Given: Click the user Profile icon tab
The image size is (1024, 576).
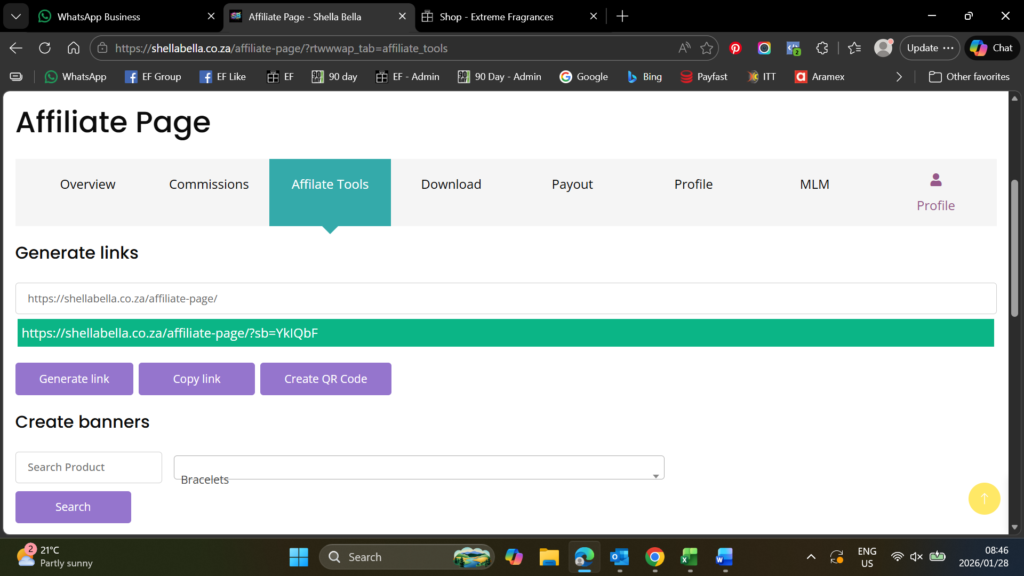Looking at the screenshot, I should tap(935, 192).
